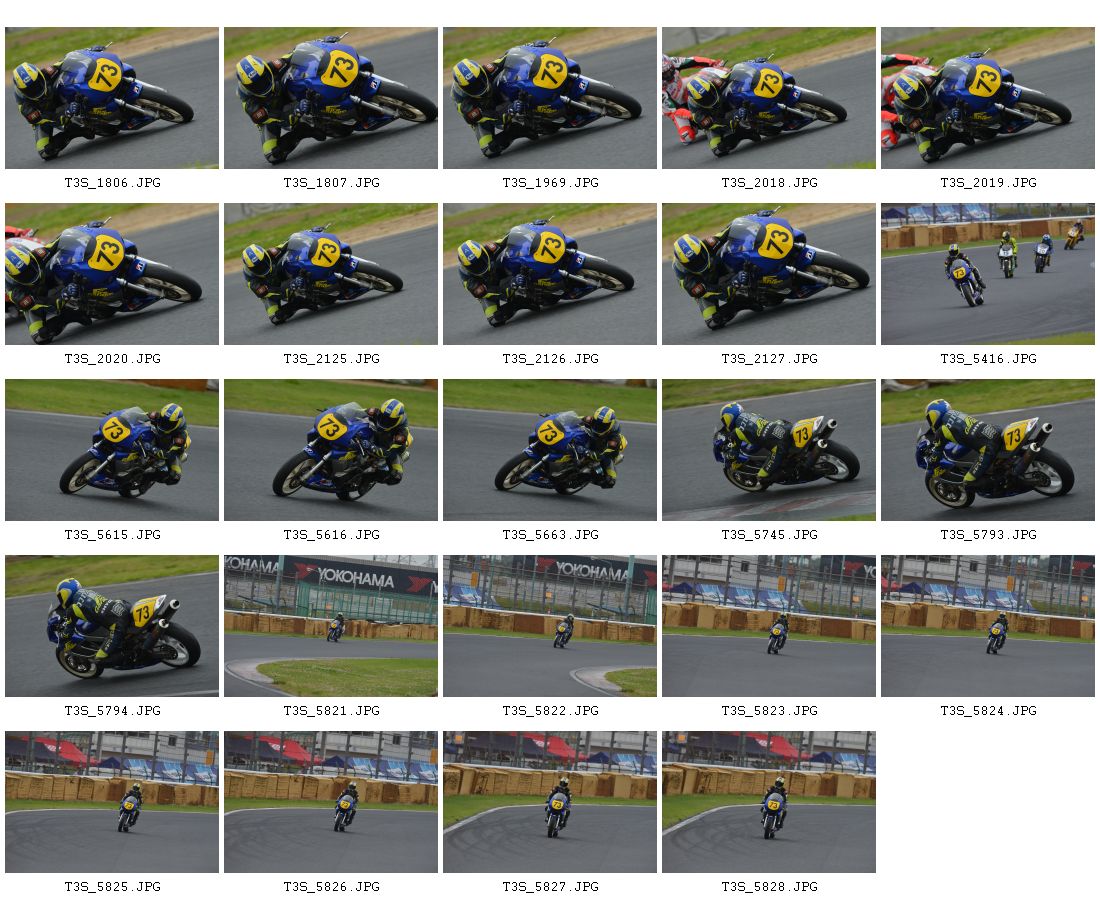This screenshot has width=1100, height=900.
Task: Click the T3S_5827.JPG filename label
Action: tap(551, 887)
